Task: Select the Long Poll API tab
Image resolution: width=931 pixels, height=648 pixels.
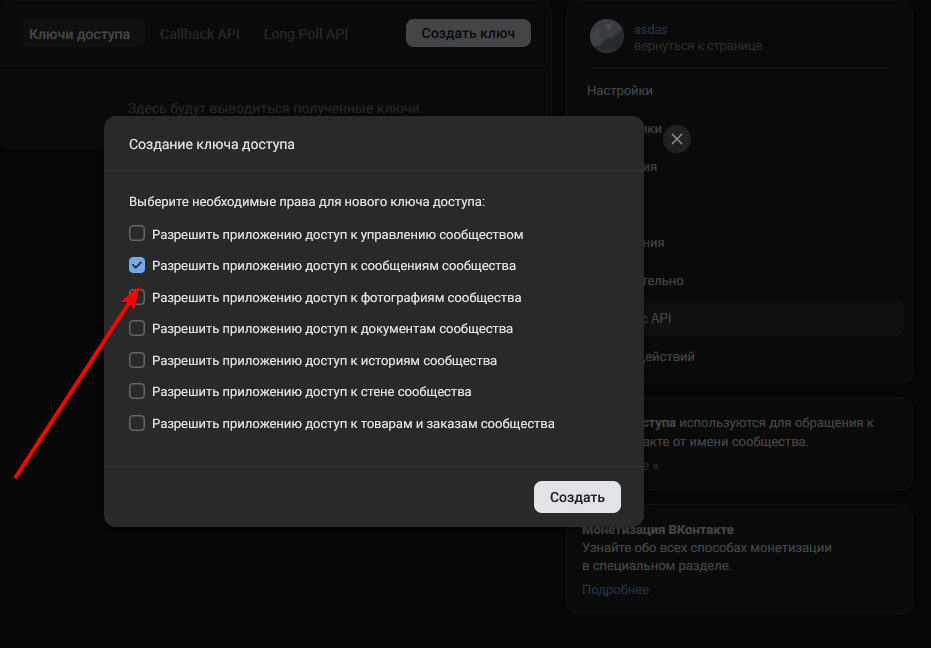Action: point(306,34)
